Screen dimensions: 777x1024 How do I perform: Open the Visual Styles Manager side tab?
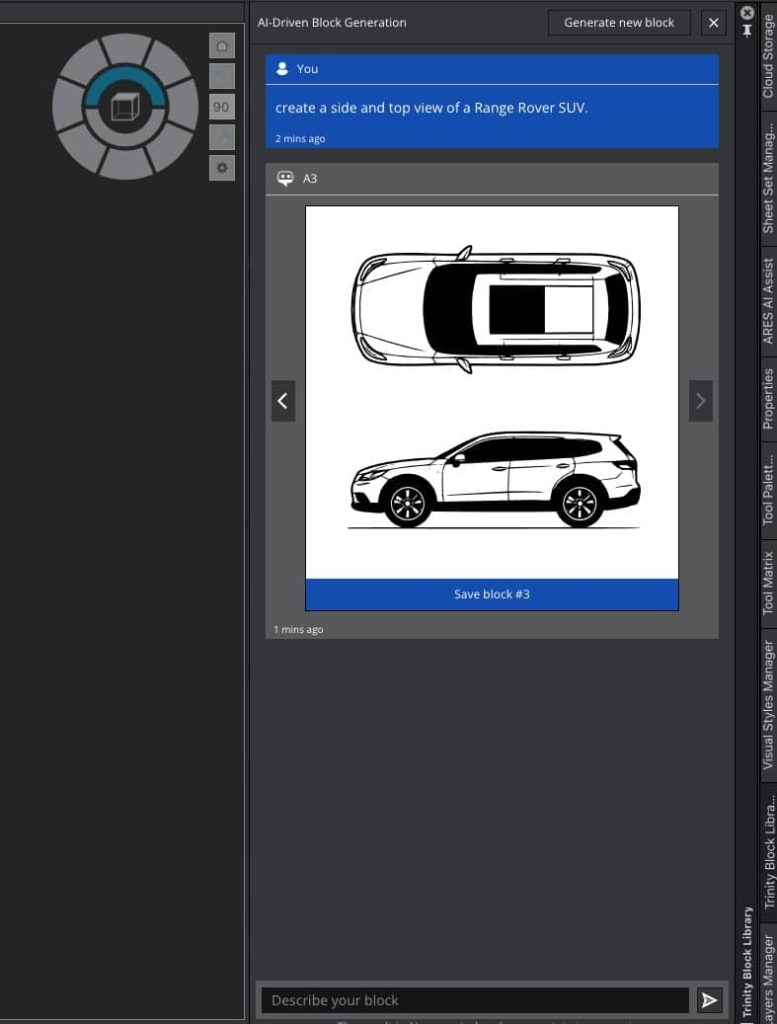click(769, 705)
